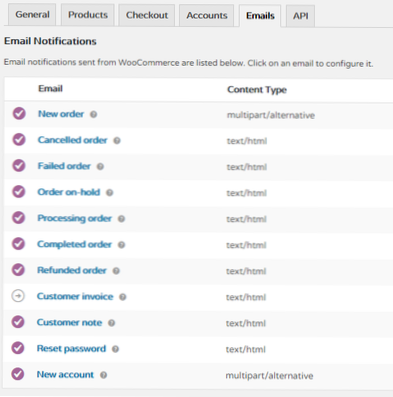Open the Refunded order email settings
The image size is (393, 397).
(72, 270)
